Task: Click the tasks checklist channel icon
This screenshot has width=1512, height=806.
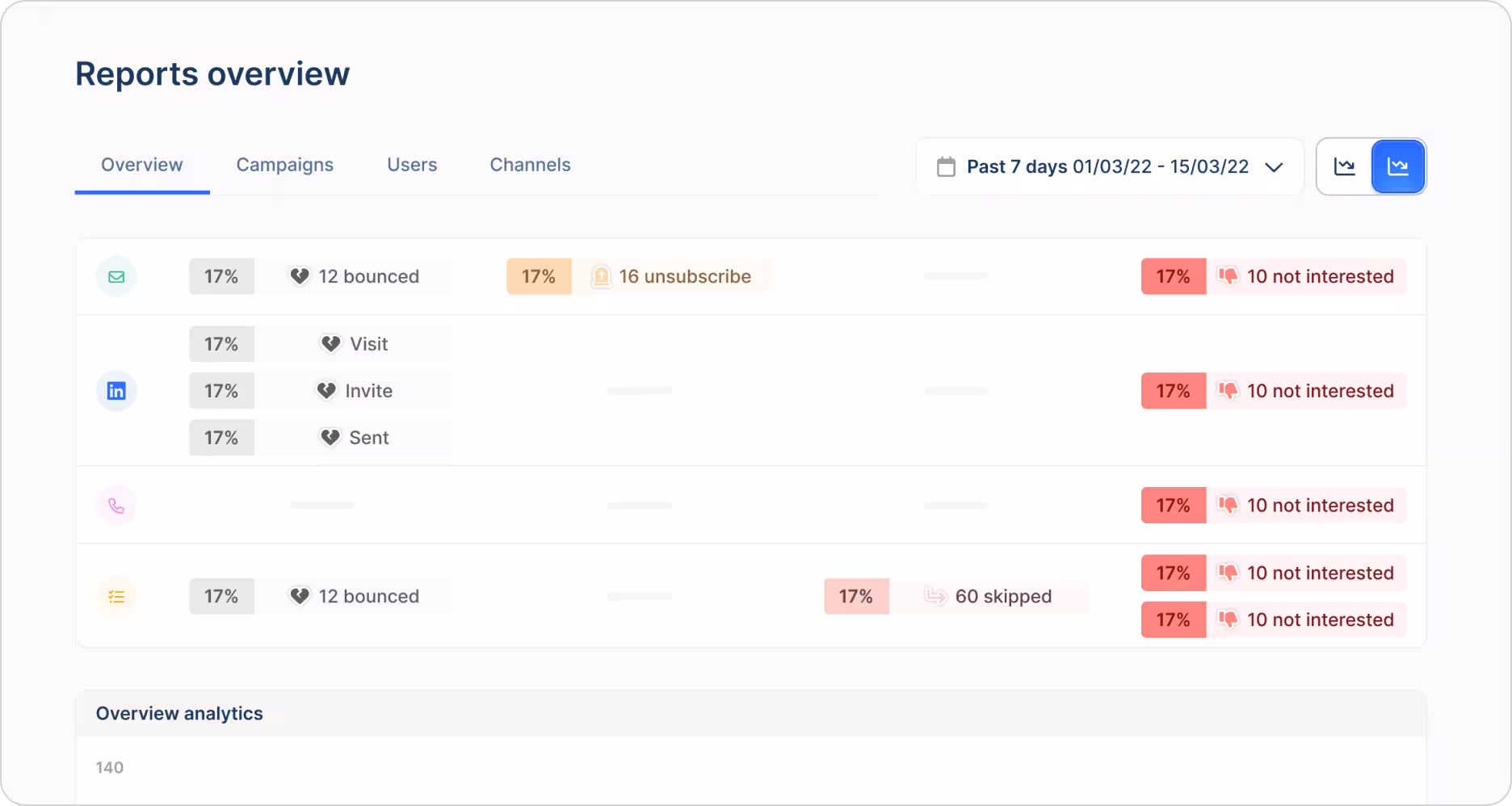Action: [x=116, y=597]
